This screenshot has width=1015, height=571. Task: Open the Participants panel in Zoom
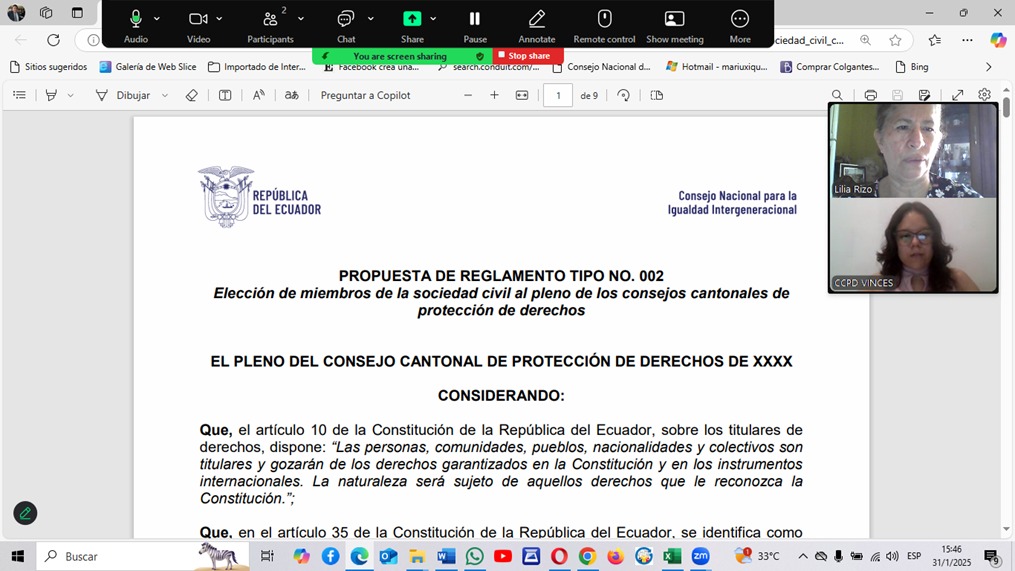[x=270, y=26]
